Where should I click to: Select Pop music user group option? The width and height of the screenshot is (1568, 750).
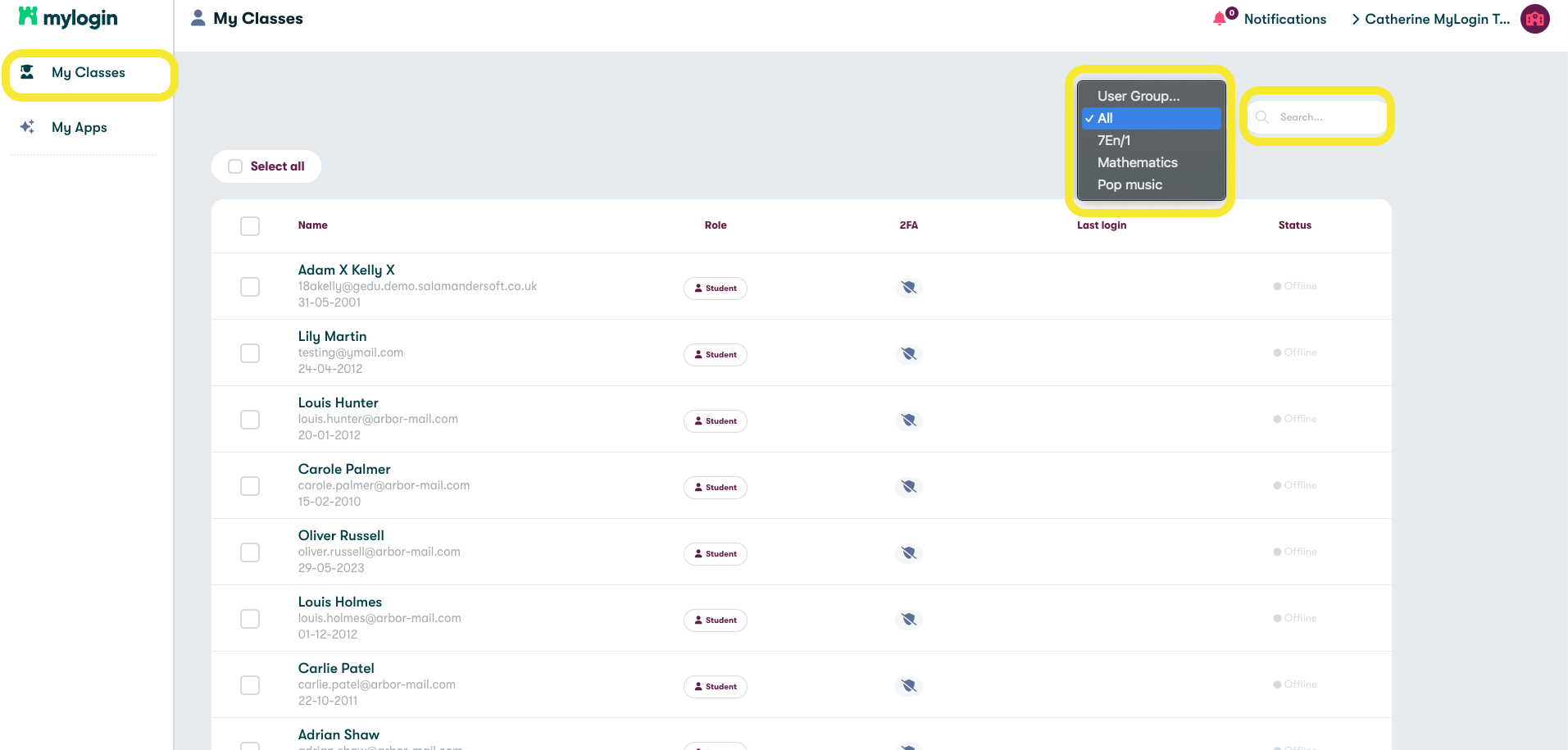(1129, 184)
